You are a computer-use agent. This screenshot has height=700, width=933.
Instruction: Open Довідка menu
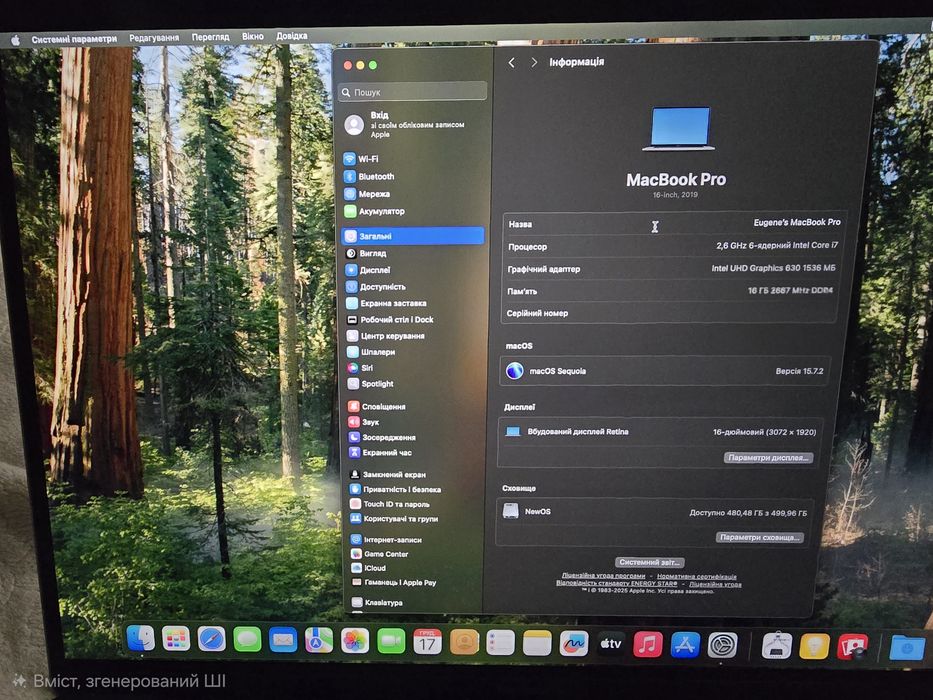pyautogui.click(x=292, y=36)
